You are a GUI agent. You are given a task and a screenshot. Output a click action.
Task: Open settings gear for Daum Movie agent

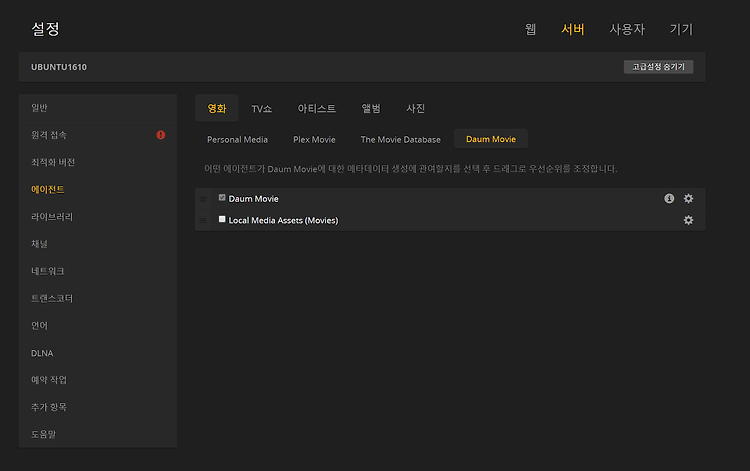click(x=688, y=198)
